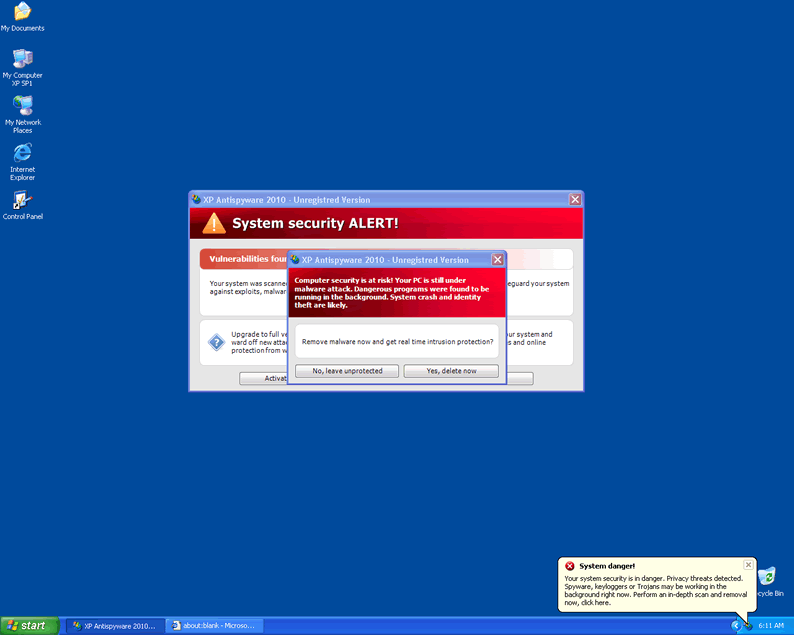The width and height of the screenshot is (794, 635).
Task: Switch to XP Antispyware 2010 taskbar item
Action: pos(113,625)
